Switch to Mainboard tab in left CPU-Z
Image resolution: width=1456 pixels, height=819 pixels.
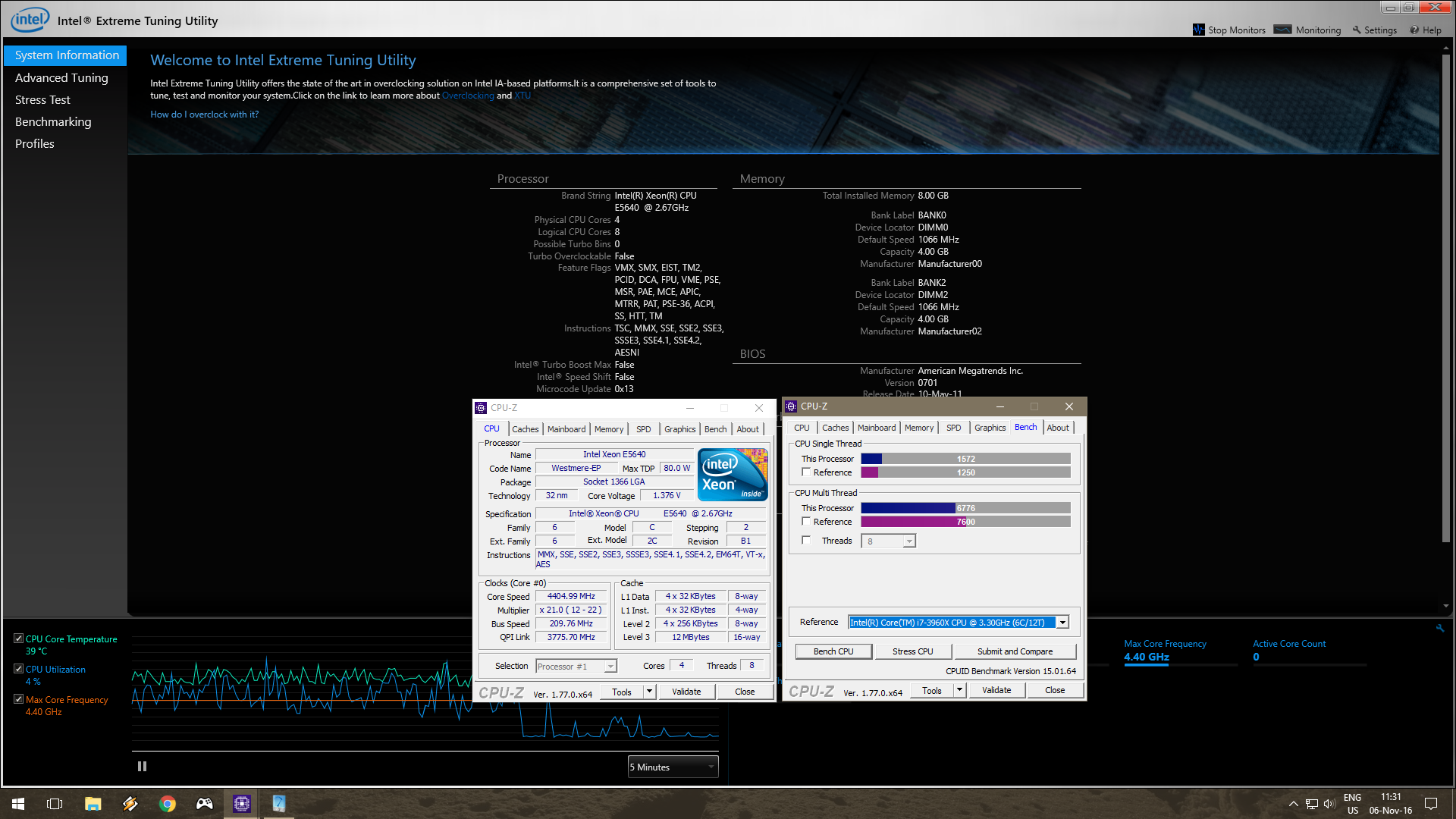point(566,429)
